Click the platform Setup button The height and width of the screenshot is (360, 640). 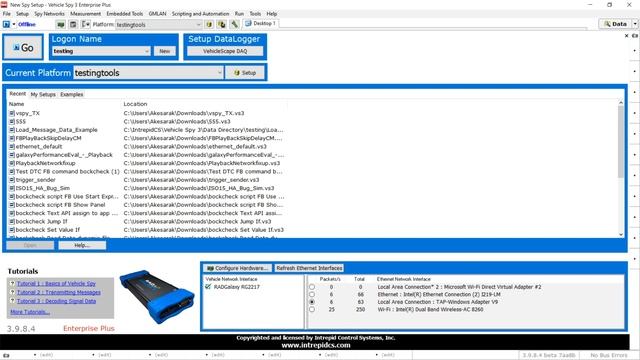245,73
